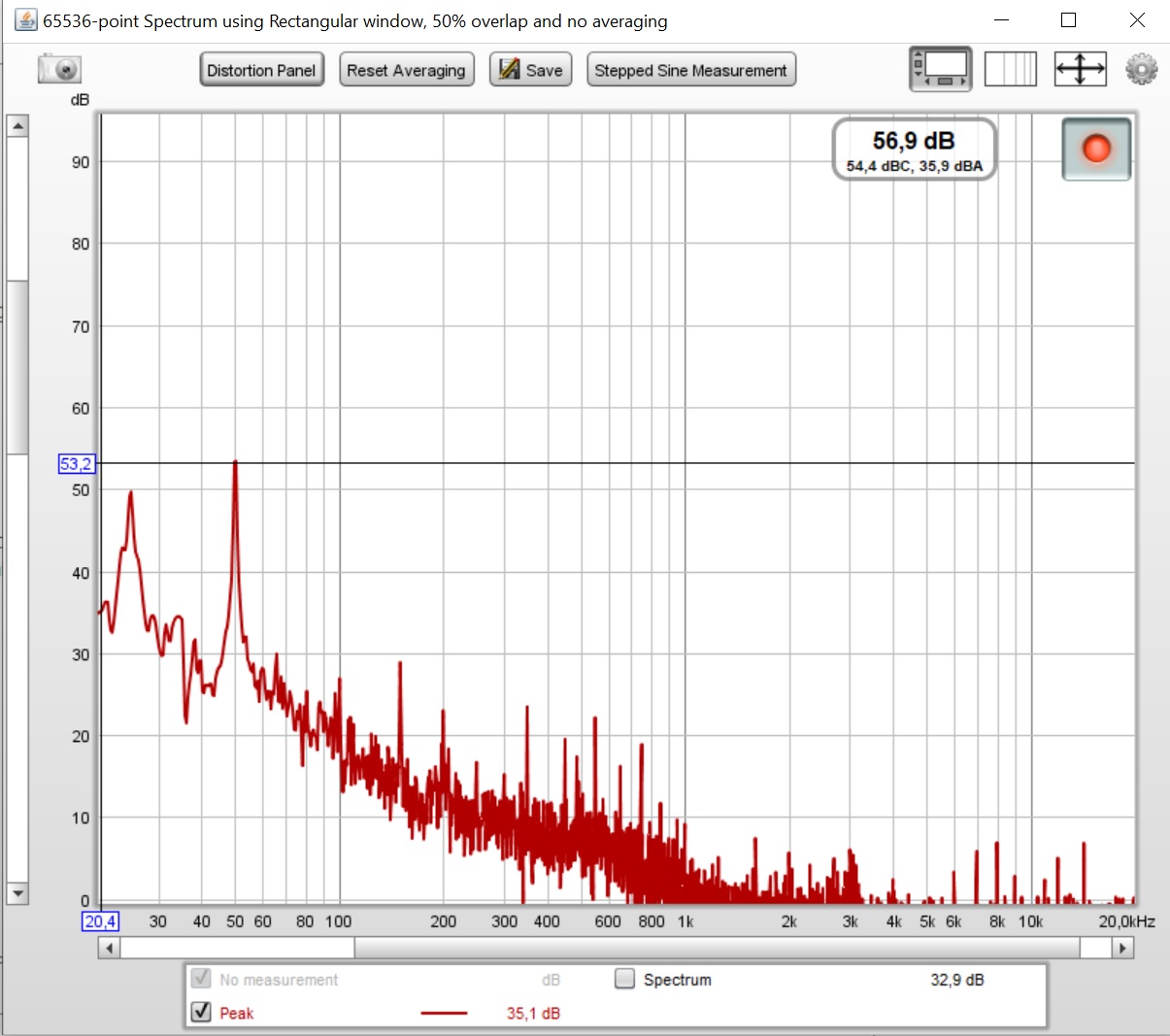The height and width of the screenshot is (1036, 1170).
Task: Click the pencil icon on Save button
Action: pyautogui.click(x=509, y=70)
